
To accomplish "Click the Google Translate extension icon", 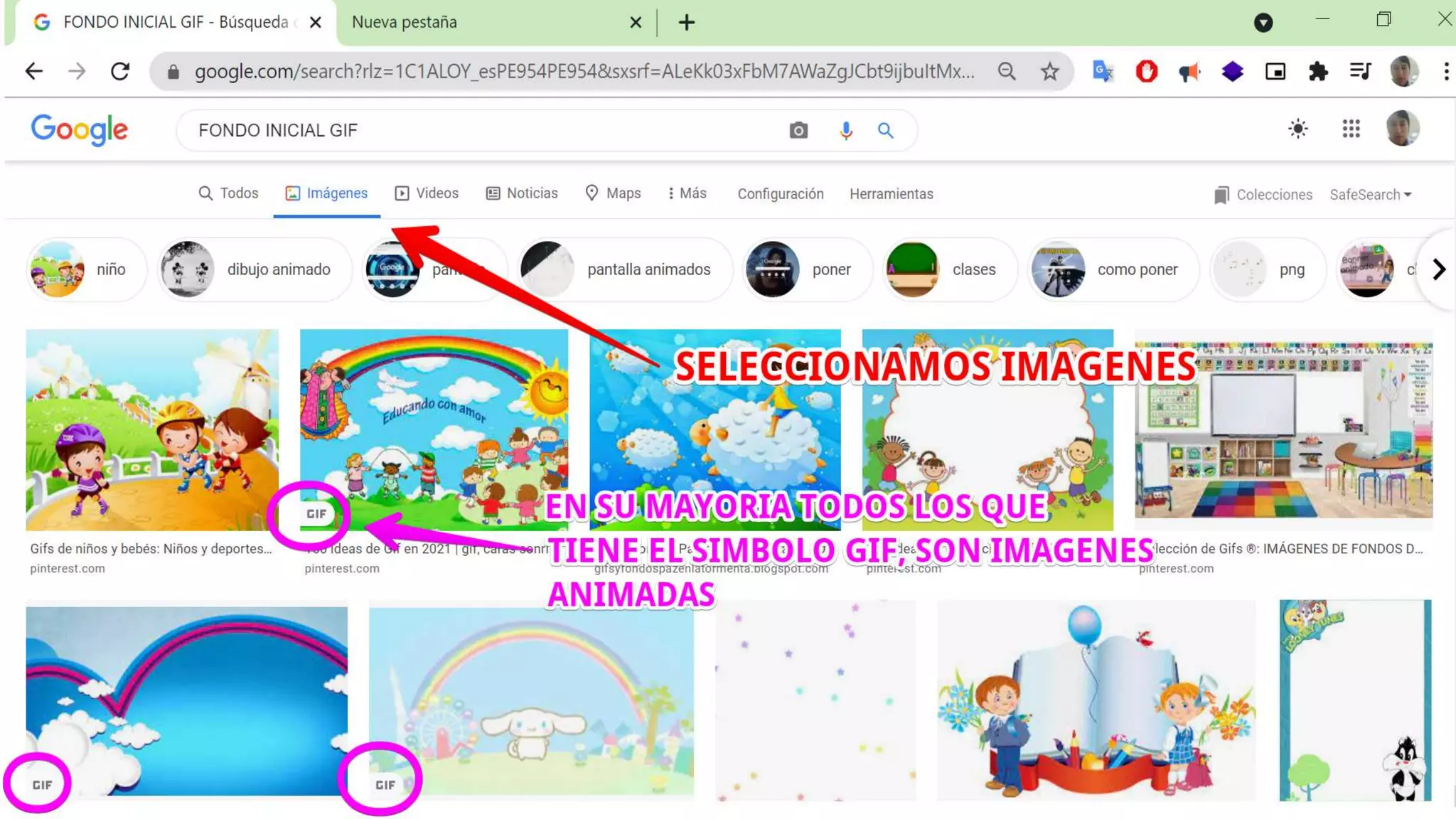I will [x=1103, y=71].
